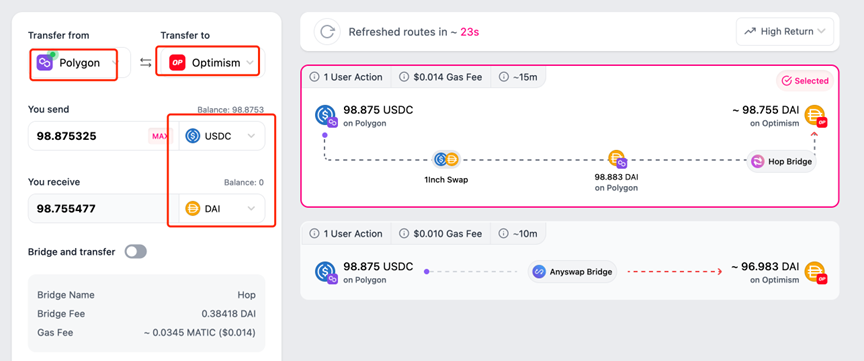The height and width of the screenshot is (361, 864).
Task: Click the Hop Bridge badge icon
Action: click(758, 162)
